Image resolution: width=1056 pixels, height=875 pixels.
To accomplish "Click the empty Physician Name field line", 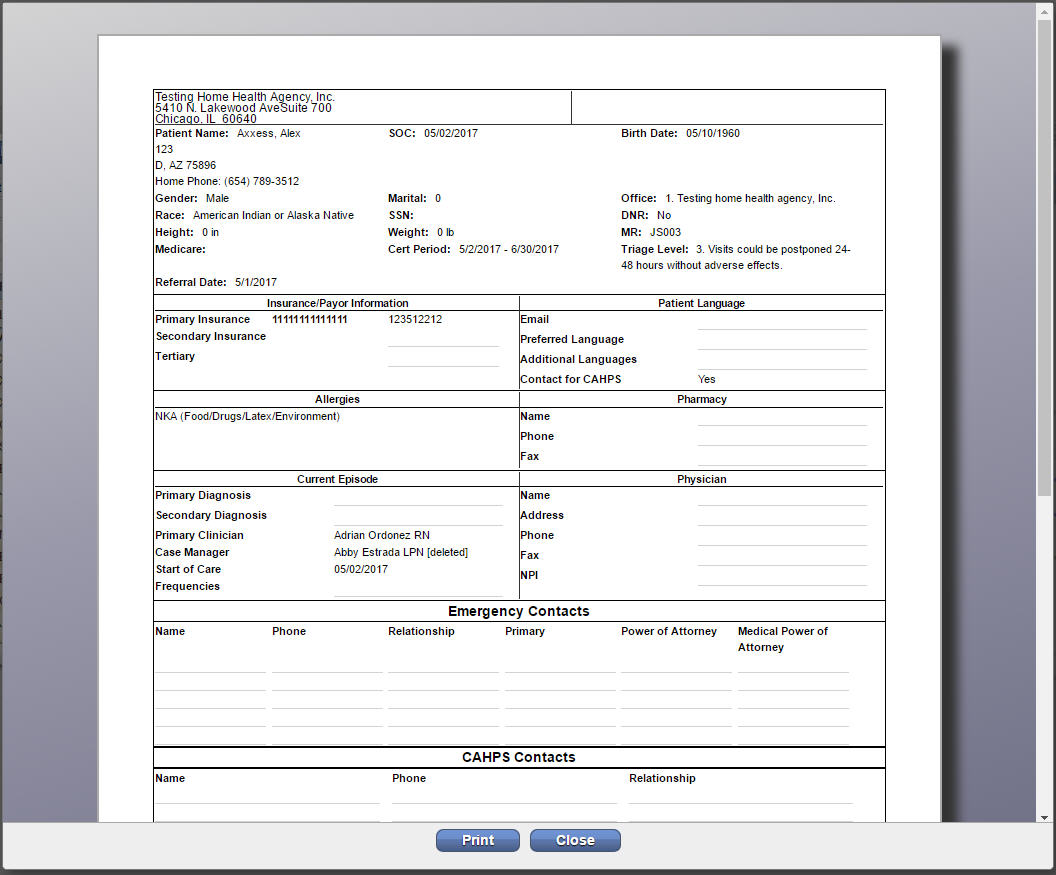I will [x=782, y=498].
